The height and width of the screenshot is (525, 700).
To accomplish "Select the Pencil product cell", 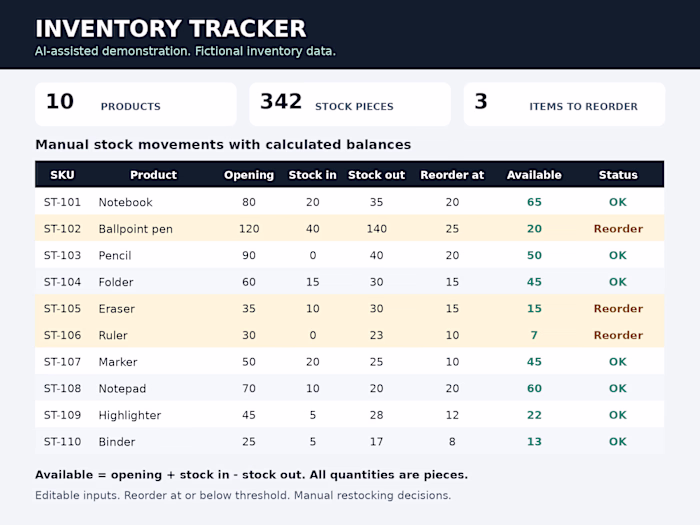I will [115, 255].
